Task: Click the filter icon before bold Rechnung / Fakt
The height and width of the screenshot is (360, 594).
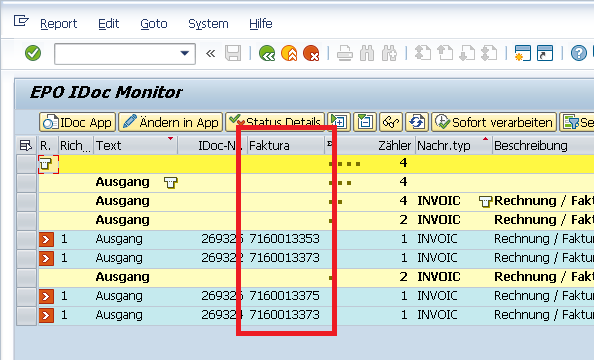Action: point(485,202)
